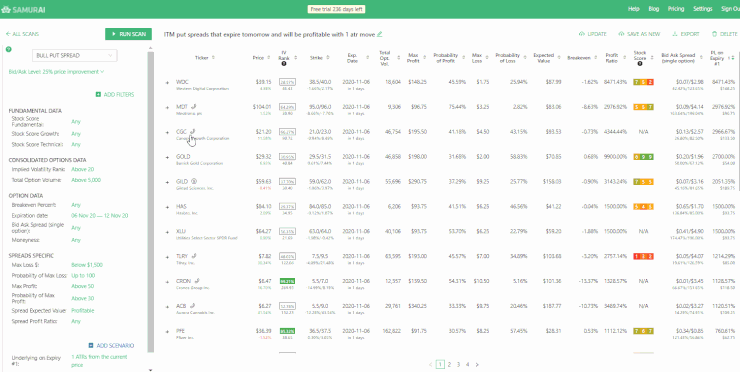Open the Bull Put Spread strategy dropdown
This screenshot has height=372, width=740.
click(x=75, y=56)
